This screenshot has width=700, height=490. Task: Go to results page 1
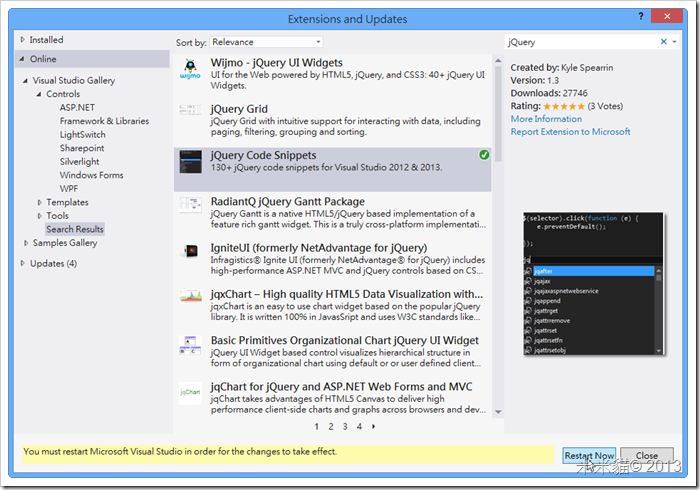tap(317, 427)
